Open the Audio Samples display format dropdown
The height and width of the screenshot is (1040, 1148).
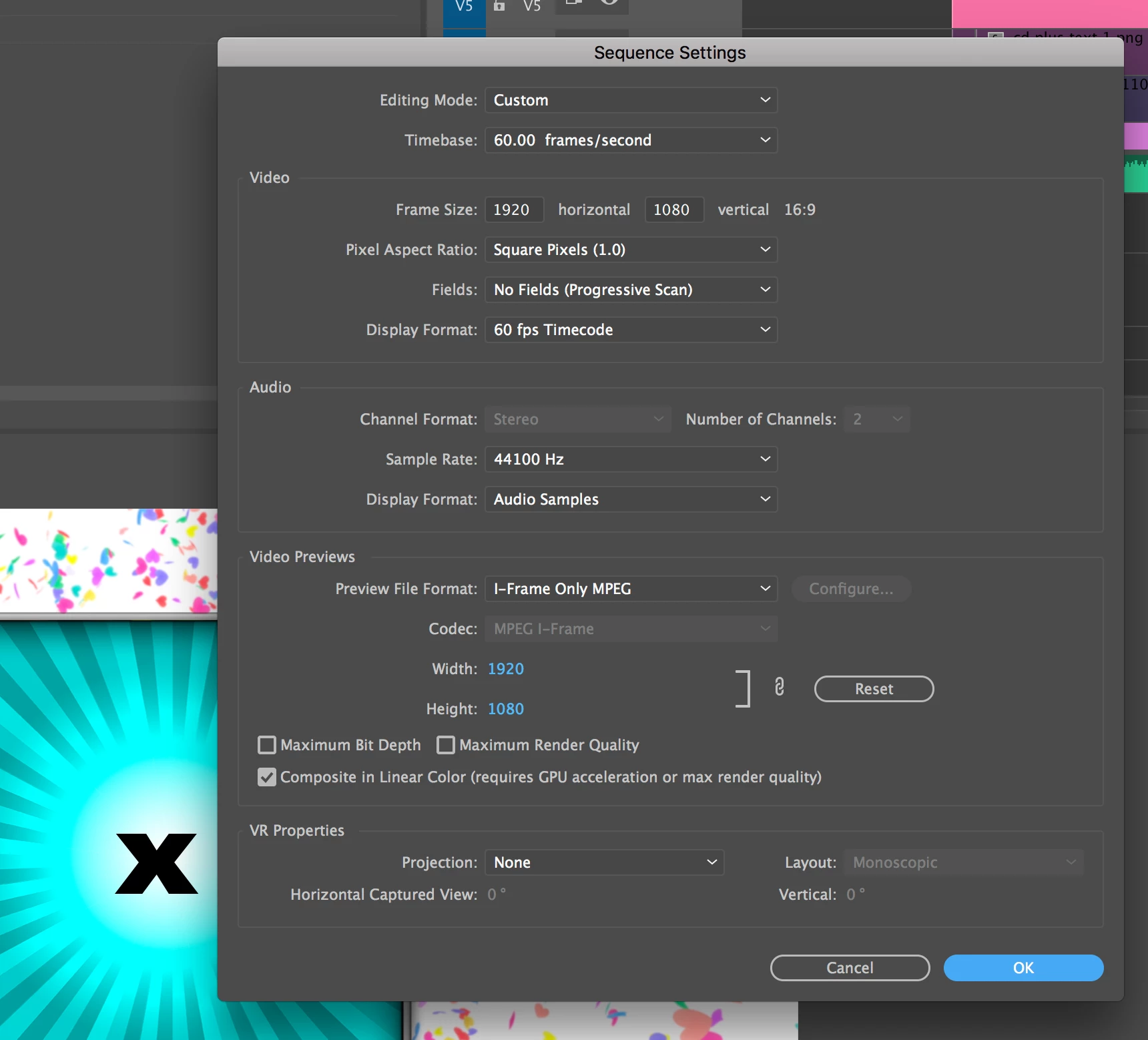coord(631,499)
